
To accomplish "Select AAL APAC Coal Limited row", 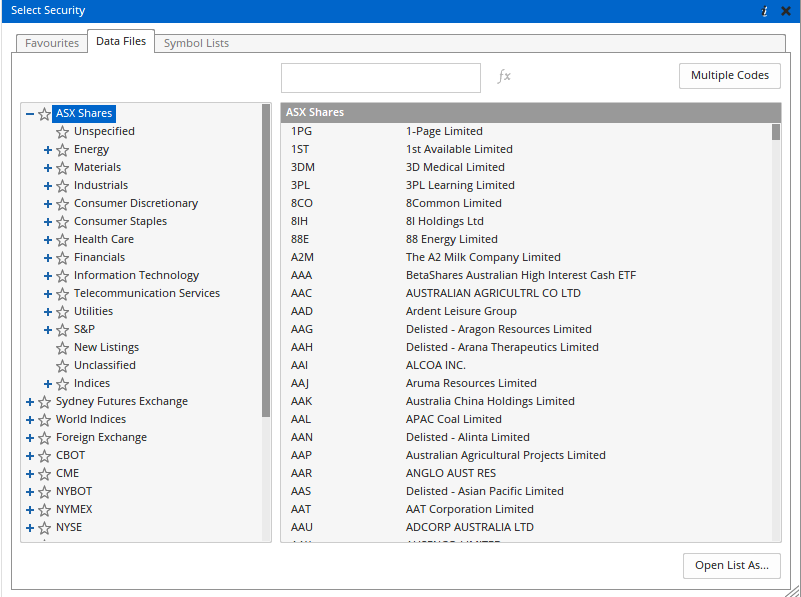I will click(x=526, y=419).
